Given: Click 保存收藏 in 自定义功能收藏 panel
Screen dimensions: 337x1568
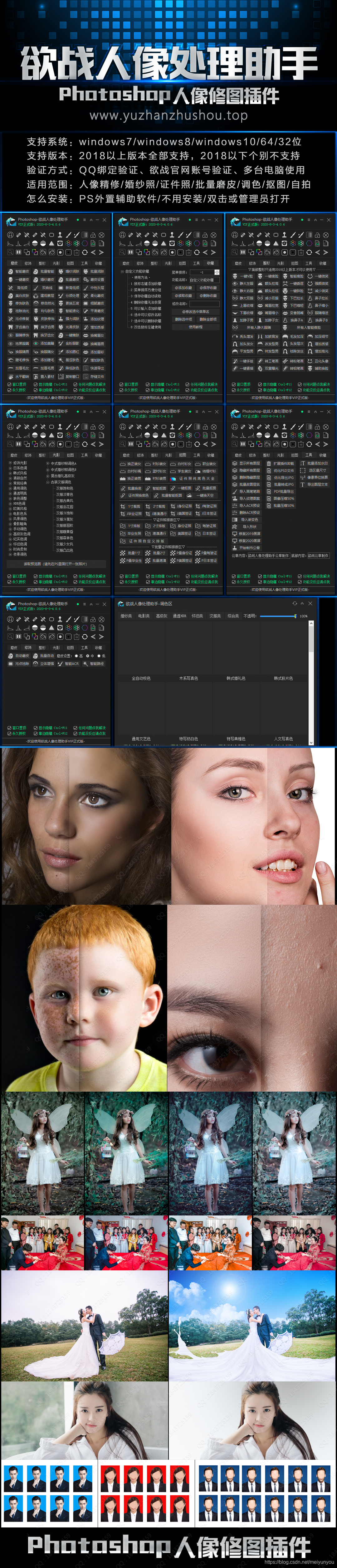Looking at the screenshot, I should point(208,288).
